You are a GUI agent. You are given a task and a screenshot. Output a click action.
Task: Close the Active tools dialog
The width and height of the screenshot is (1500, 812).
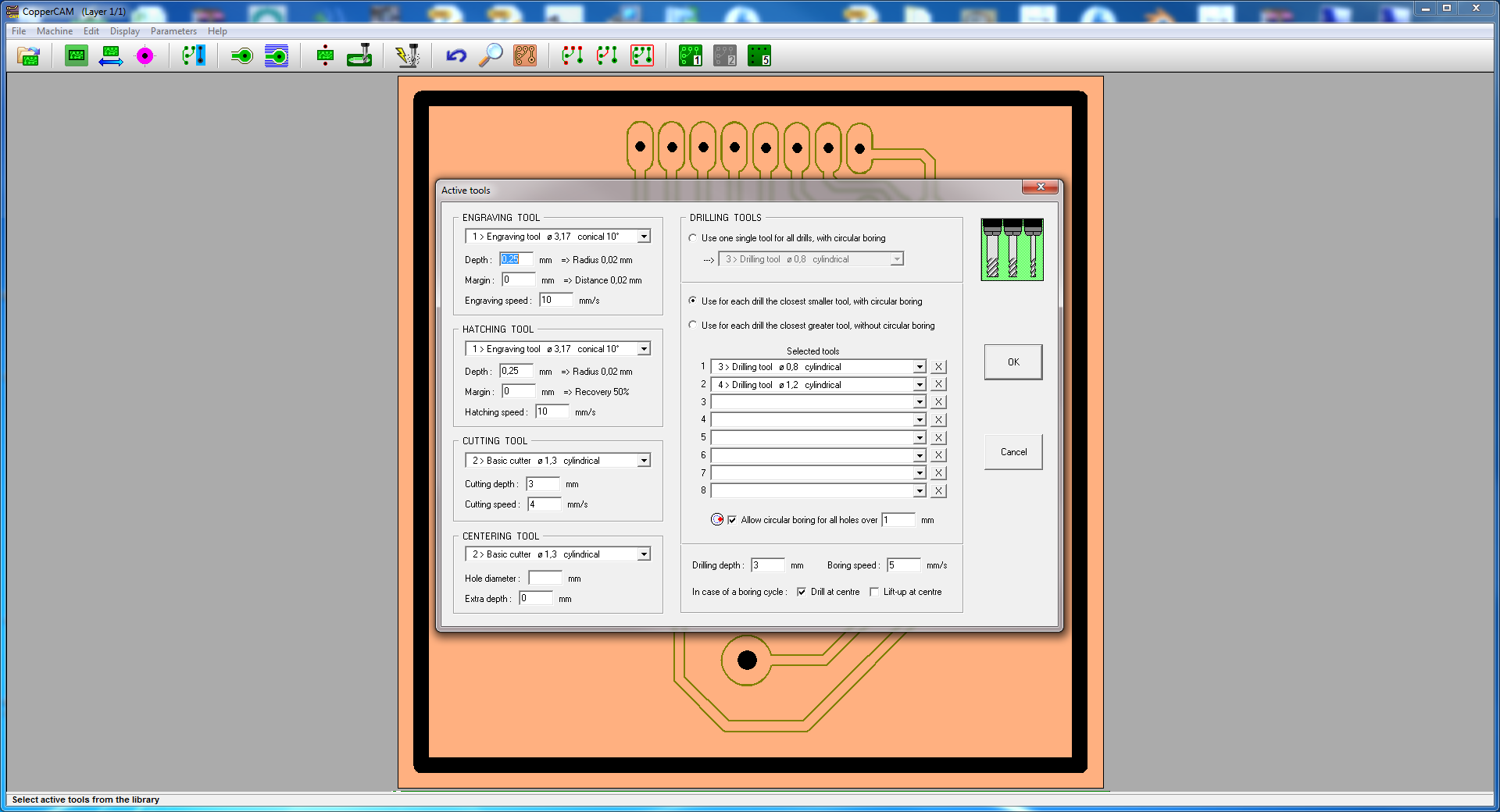1040,187
